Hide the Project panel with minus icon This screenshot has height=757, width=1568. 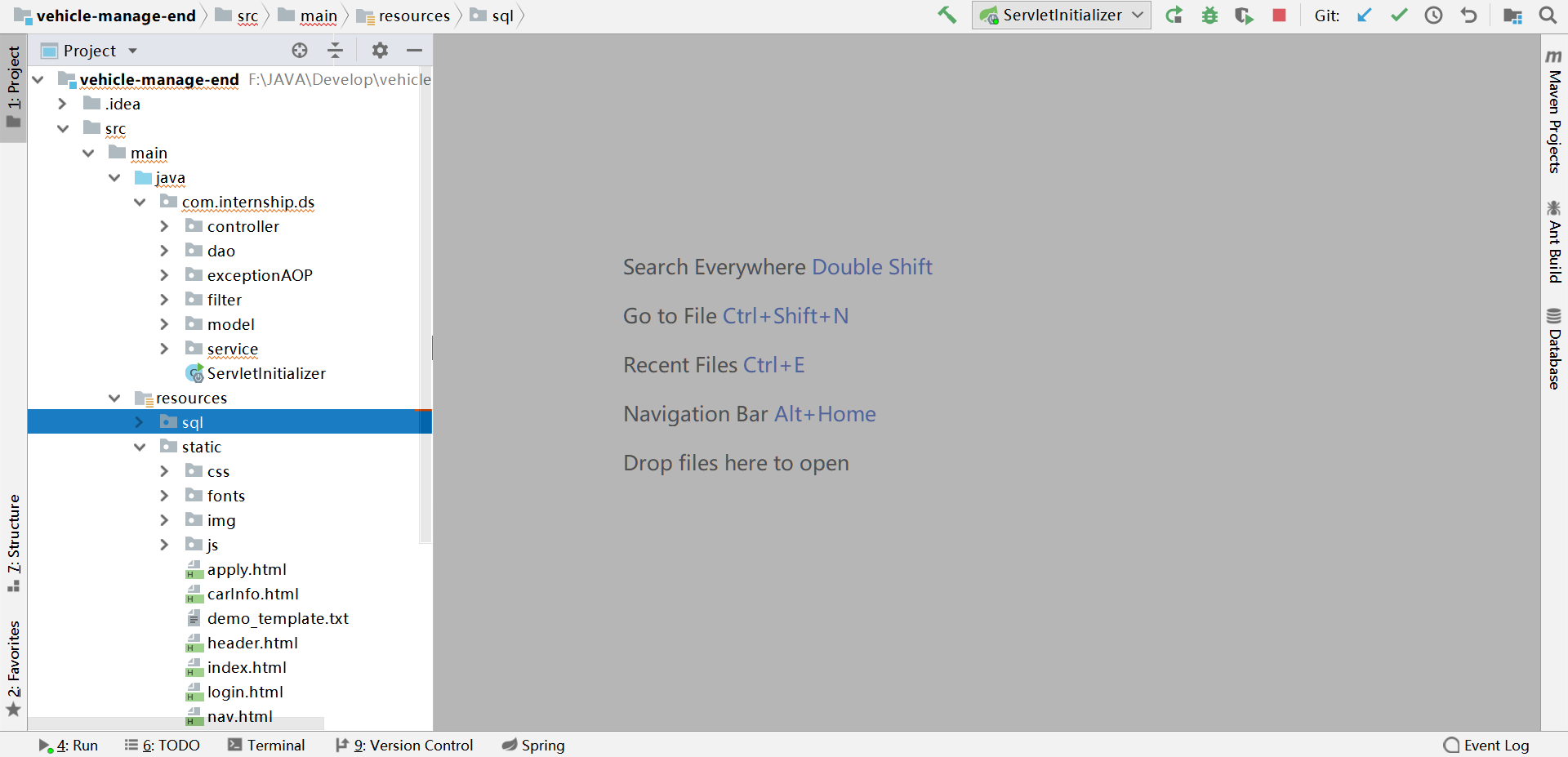[x=414, y=51]
